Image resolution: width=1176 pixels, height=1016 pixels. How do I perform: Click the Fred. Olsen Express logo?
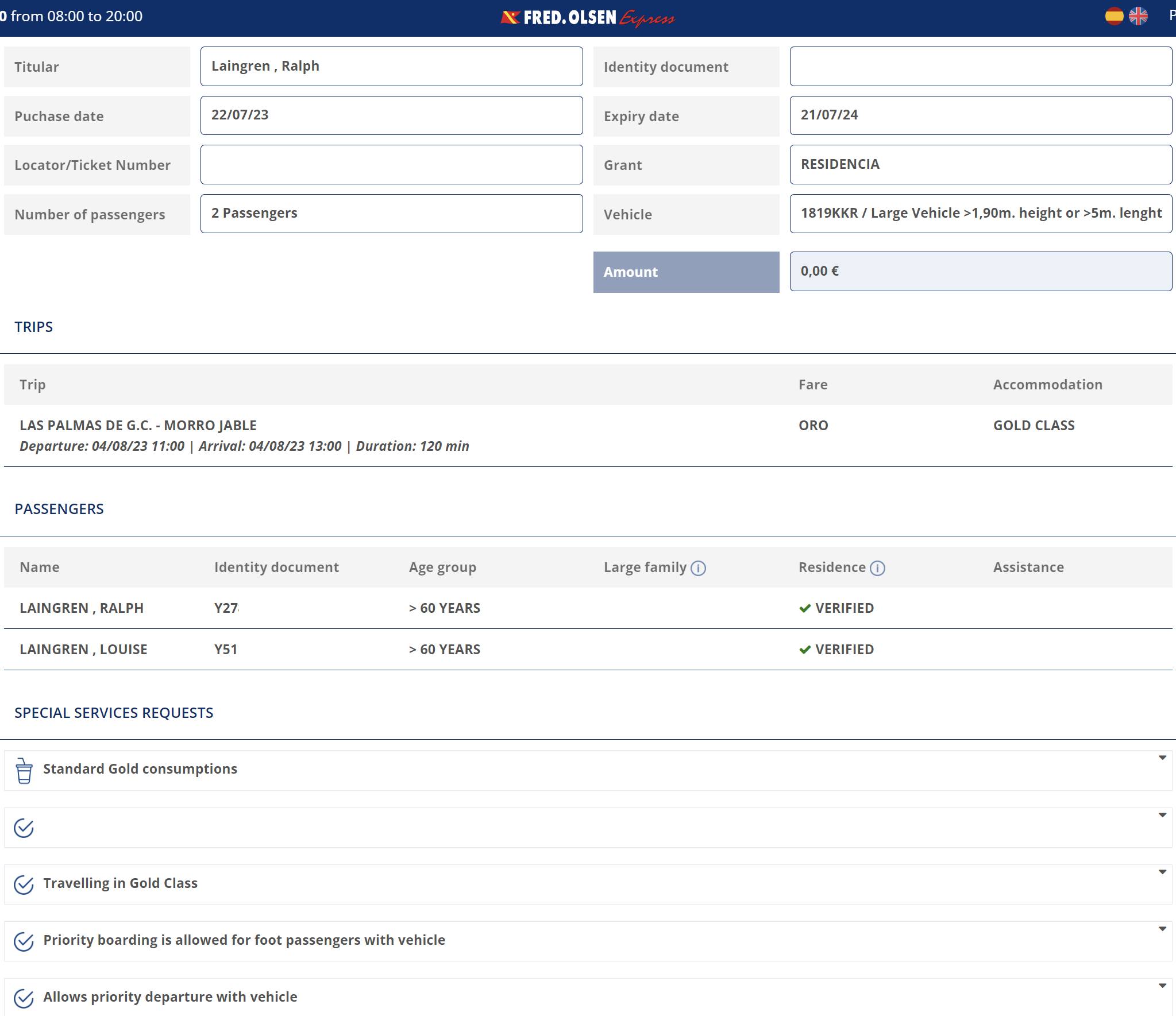(588, 18)
